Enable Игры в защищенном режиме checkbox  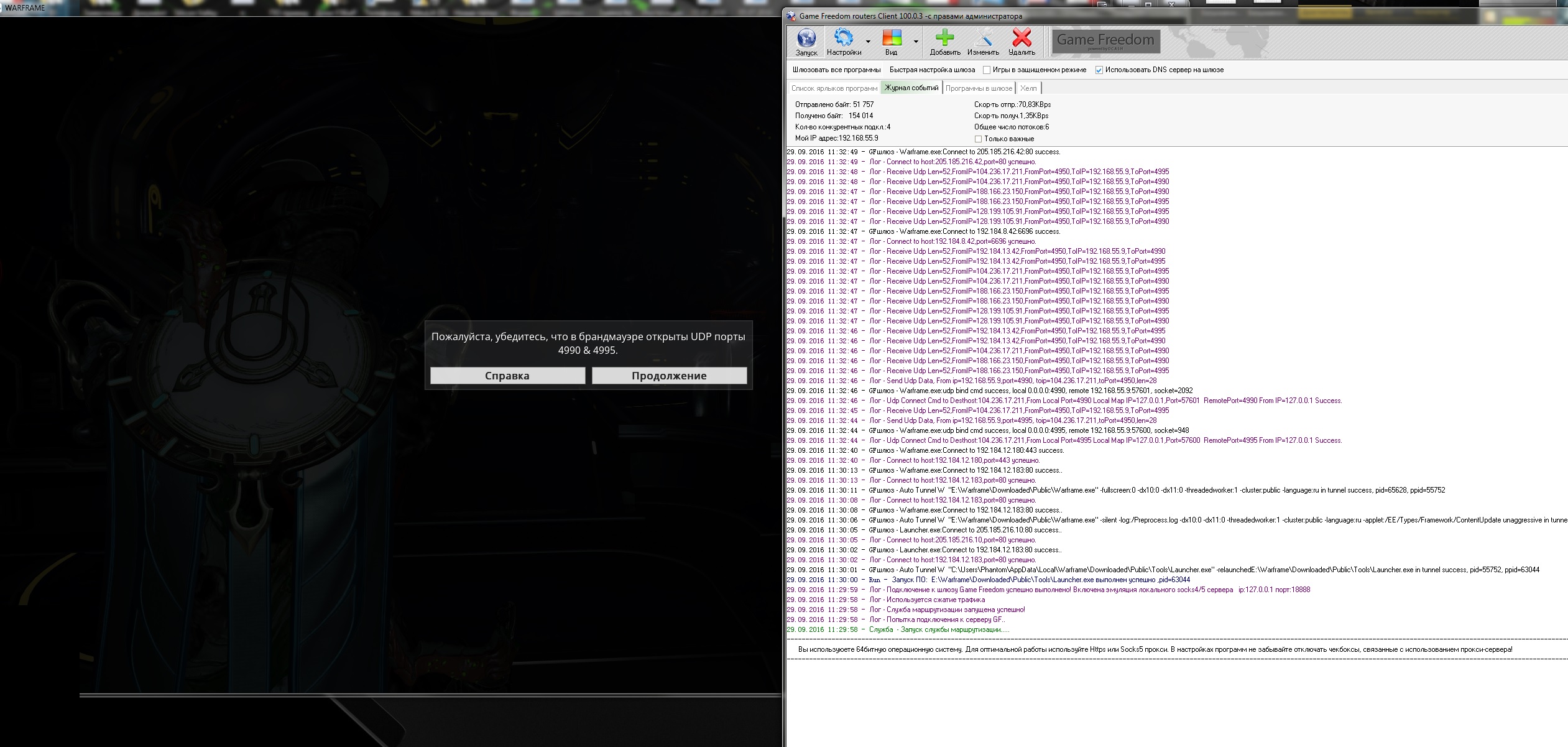987,70
